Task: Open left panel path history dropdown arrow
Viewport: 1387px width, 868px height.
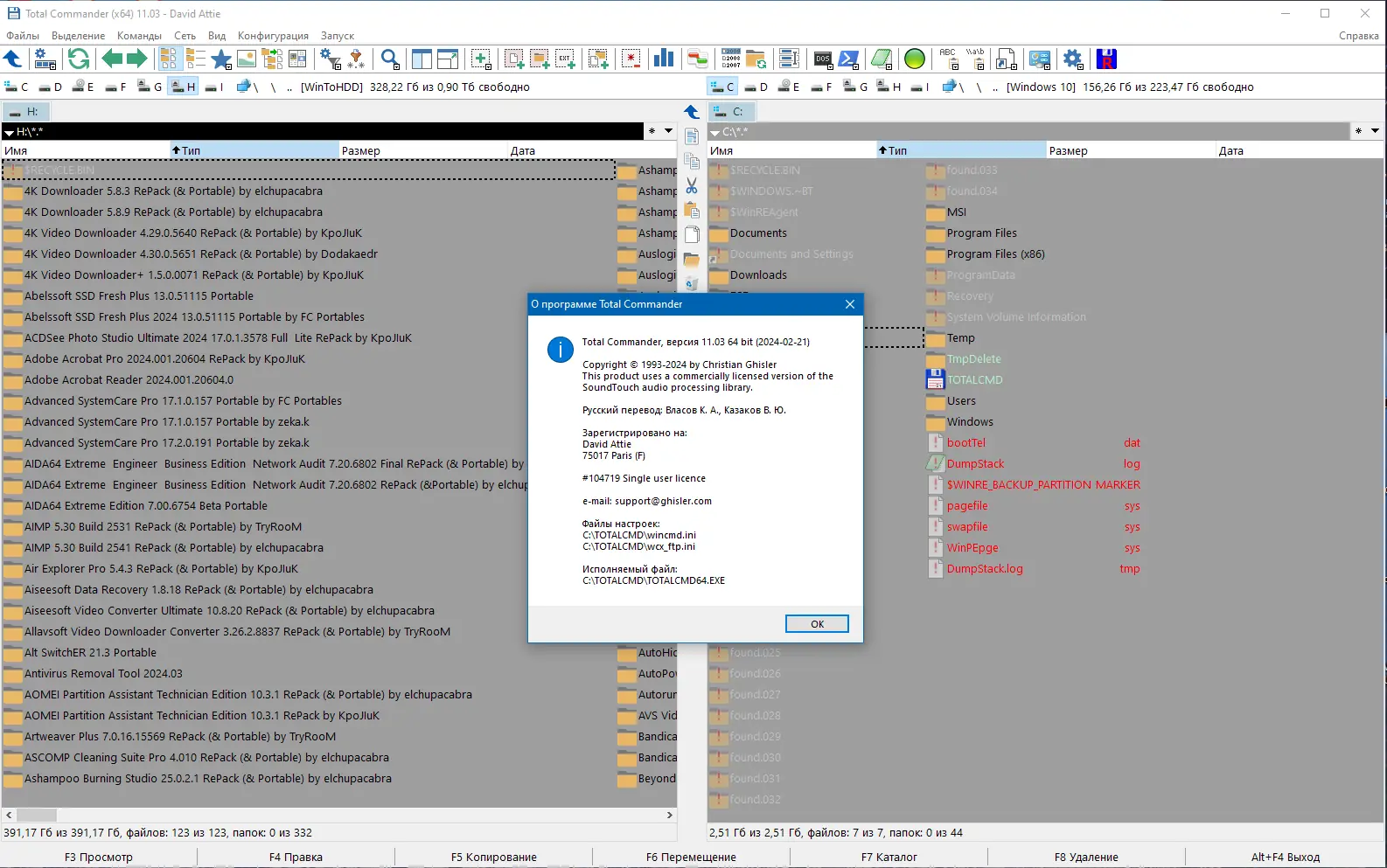Action: coord(669,131)
